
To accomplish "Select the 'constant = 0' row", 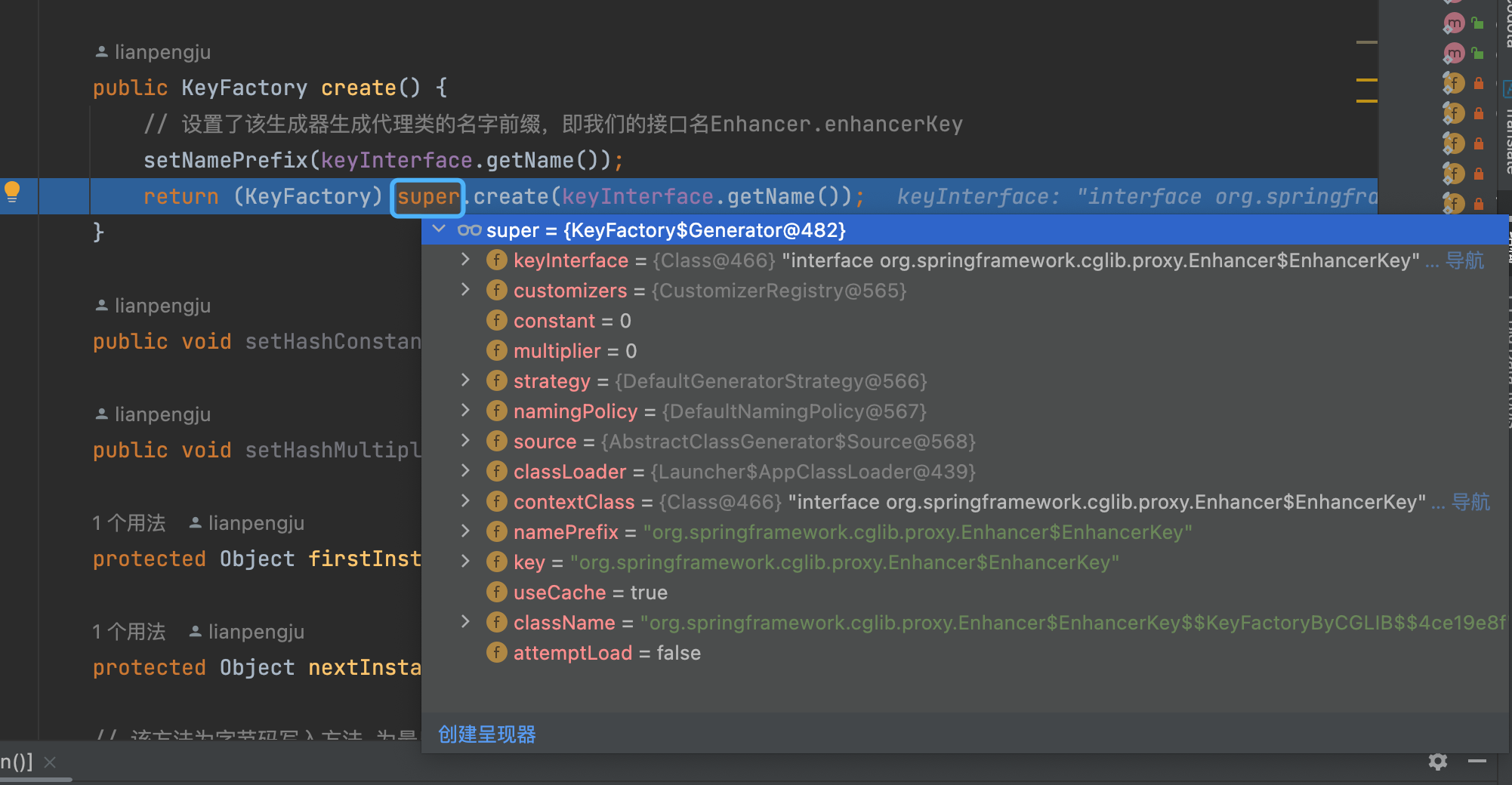I will [964, 321].
